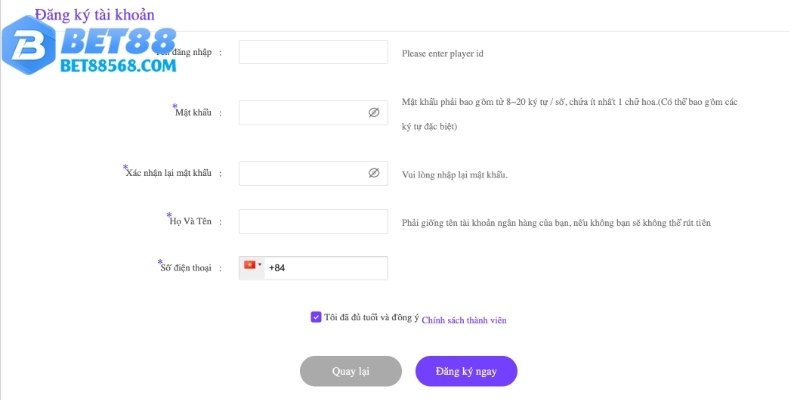800x400 pixels.
Task: Click the Đăng ký tài khoản heading
Action: click(x=94, y=15)
